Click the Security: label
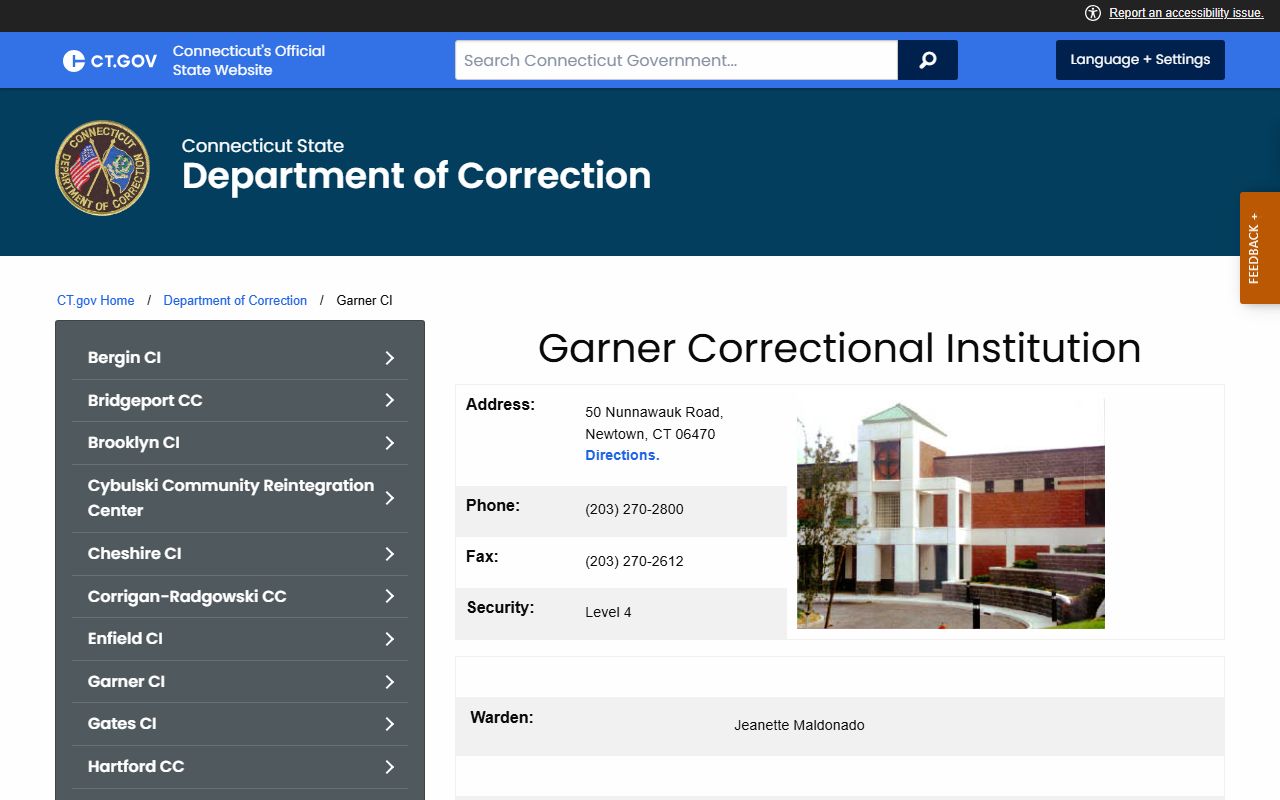Viewport: 1280px width, 800px height. [500, 607]
